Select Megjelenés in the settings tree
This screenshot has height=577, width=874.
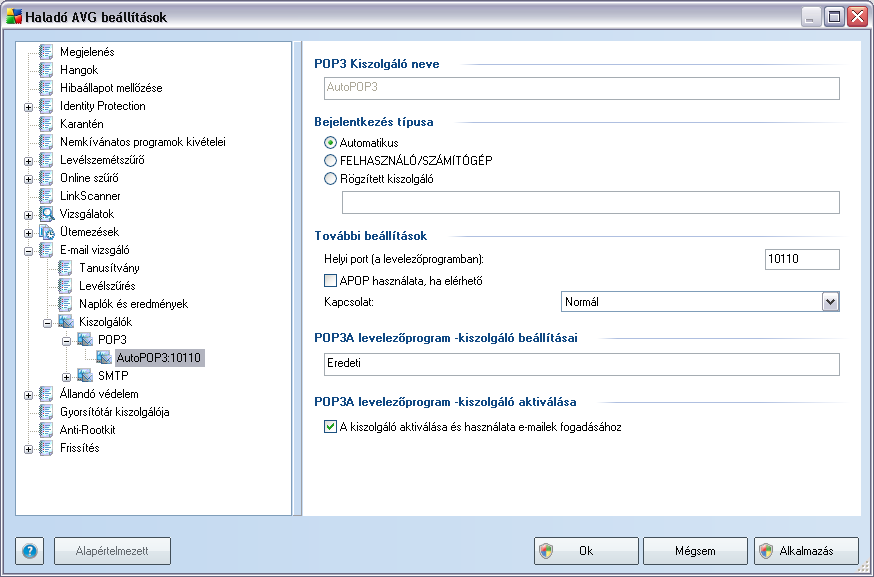(x=87, y=52)
